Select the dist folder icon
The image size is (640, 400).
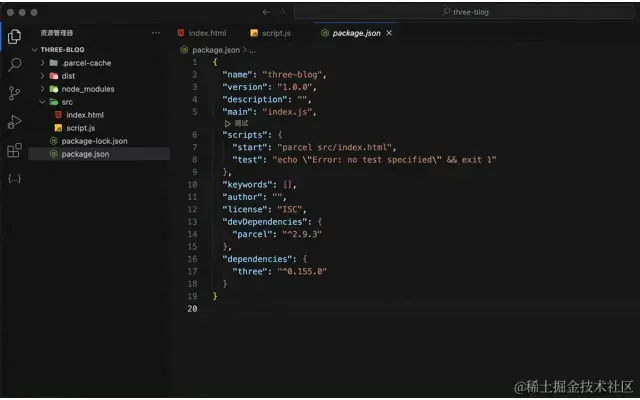(x=53, y=76)
